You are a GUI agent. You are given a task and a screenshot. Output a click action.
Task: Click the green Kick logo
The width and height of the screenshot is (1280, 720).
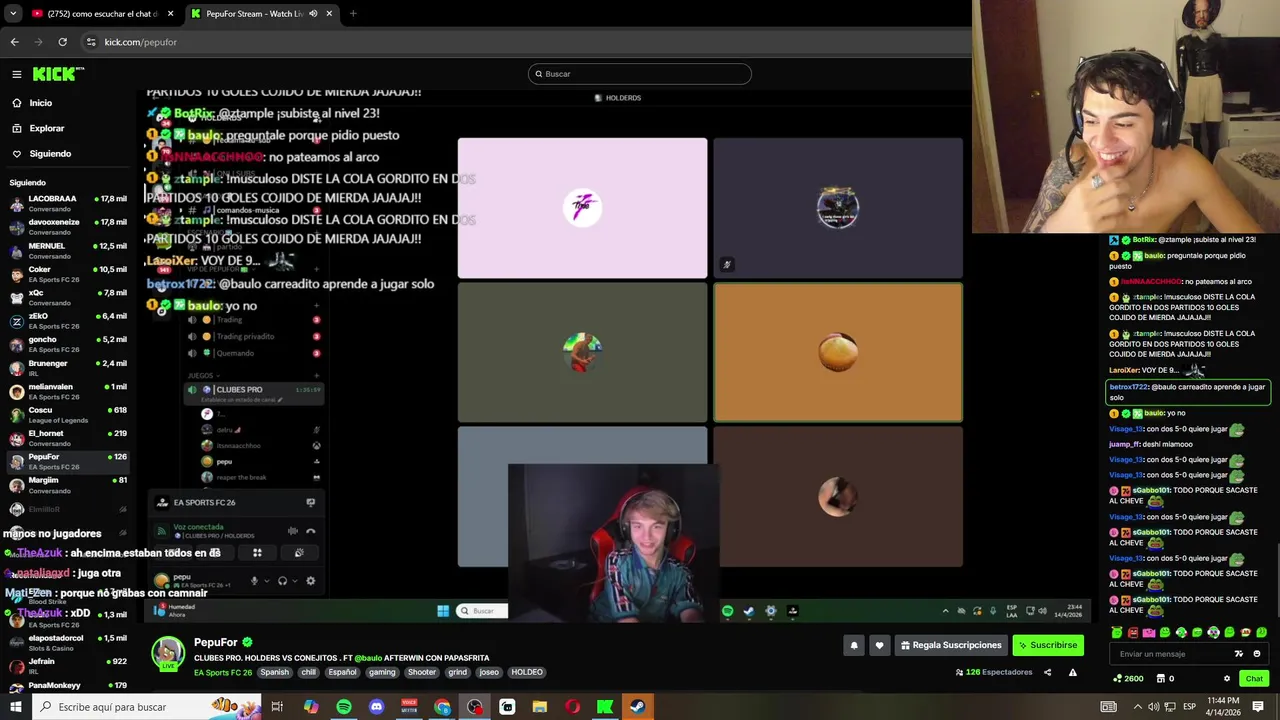click(57, 74)
